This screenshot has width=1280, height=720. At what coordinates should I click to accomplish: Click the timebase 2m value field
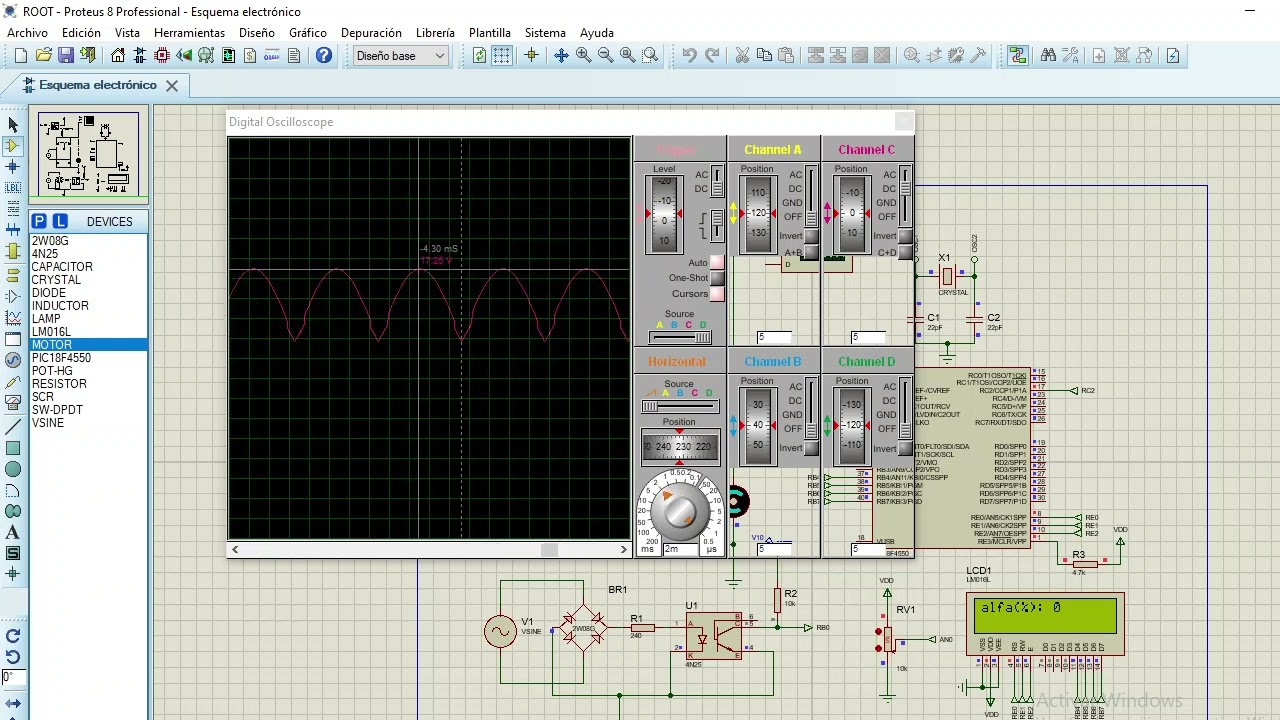pos(681,550)
